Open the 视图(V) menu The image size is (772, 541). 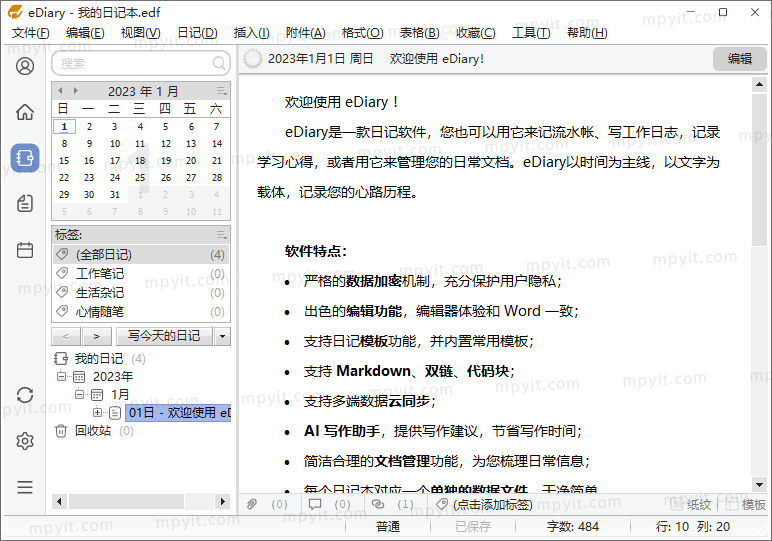(x=141, y=33)
